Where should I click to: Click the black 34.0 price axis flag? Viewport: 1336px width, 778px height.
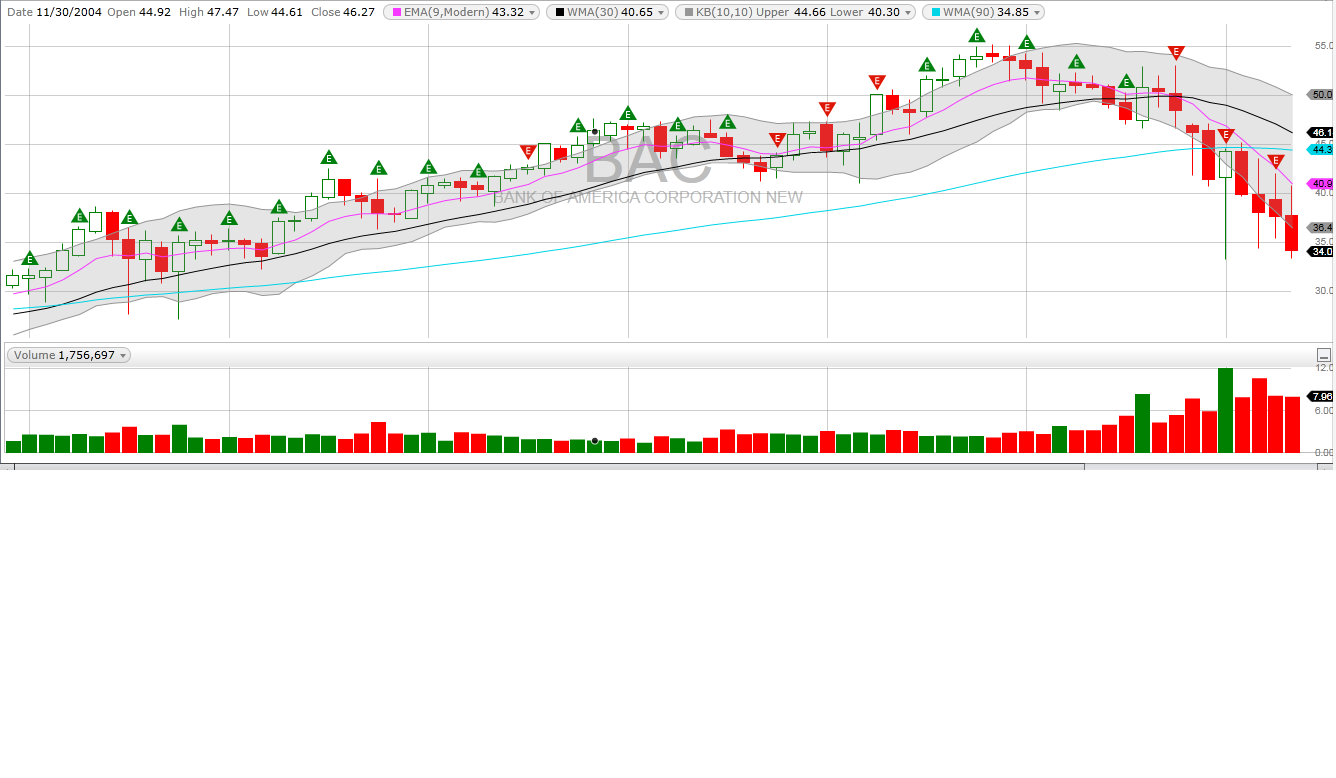[1321, 251]
